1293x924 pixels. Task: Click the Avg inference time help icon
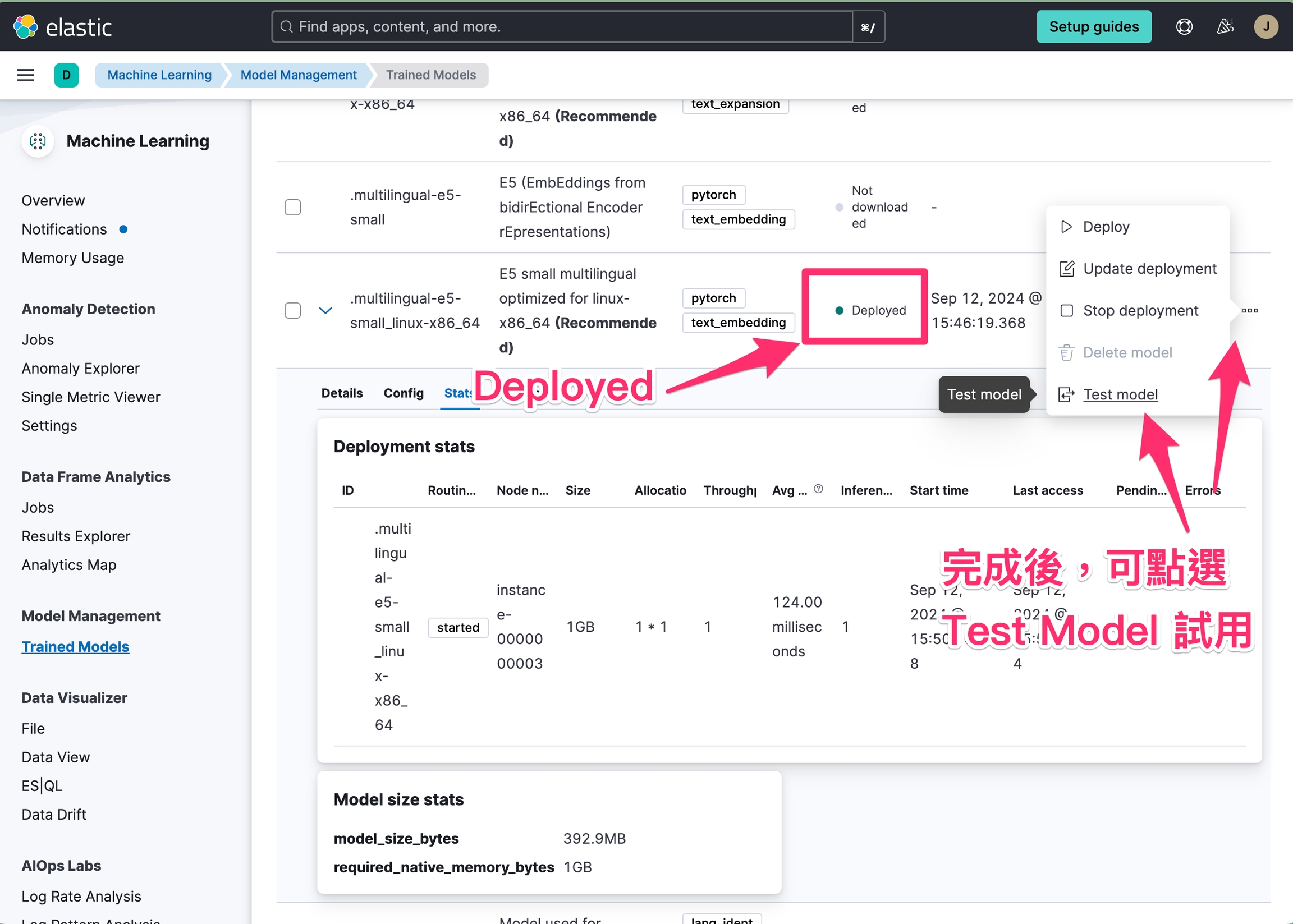[818, 489]
